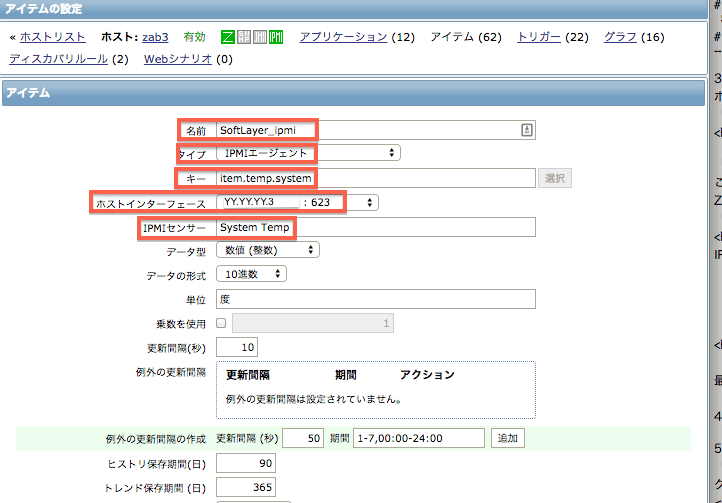
Task: Open the データ型 dropdown
Action: 268,250
